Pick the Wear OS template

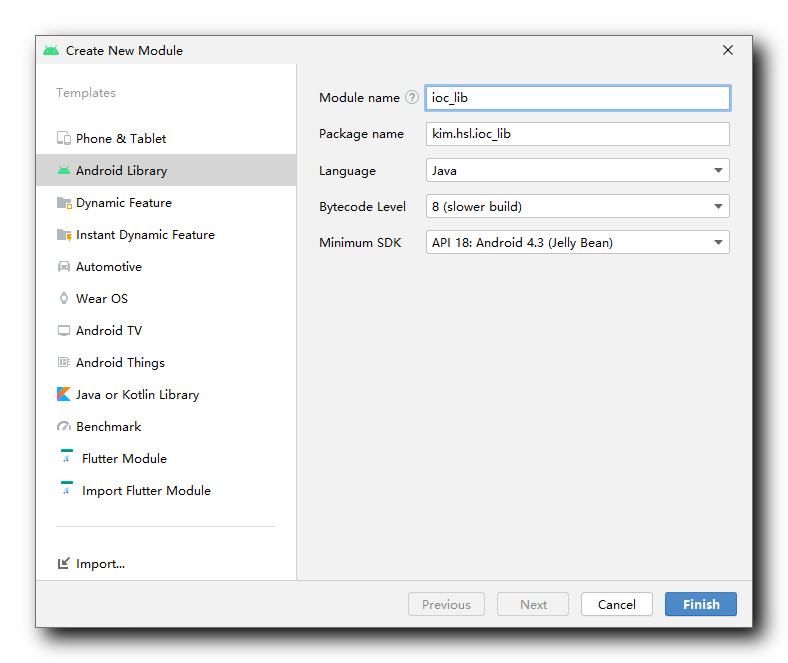[x=166, y=299]
